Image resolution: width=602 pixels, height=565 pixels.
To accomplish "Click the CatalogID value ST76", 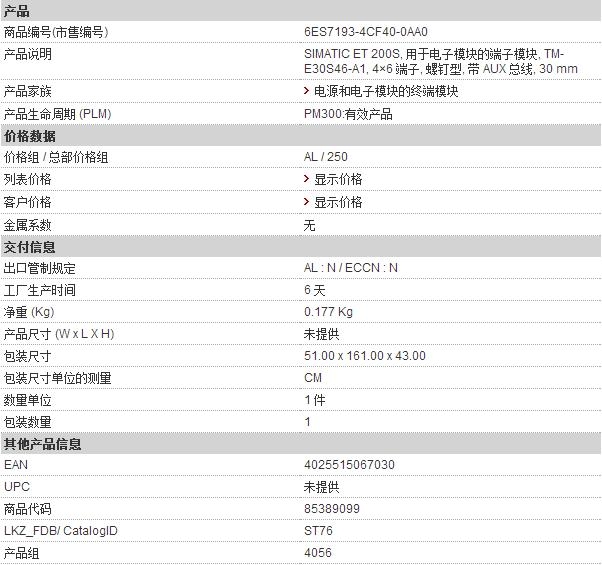I will pos(318,531).
